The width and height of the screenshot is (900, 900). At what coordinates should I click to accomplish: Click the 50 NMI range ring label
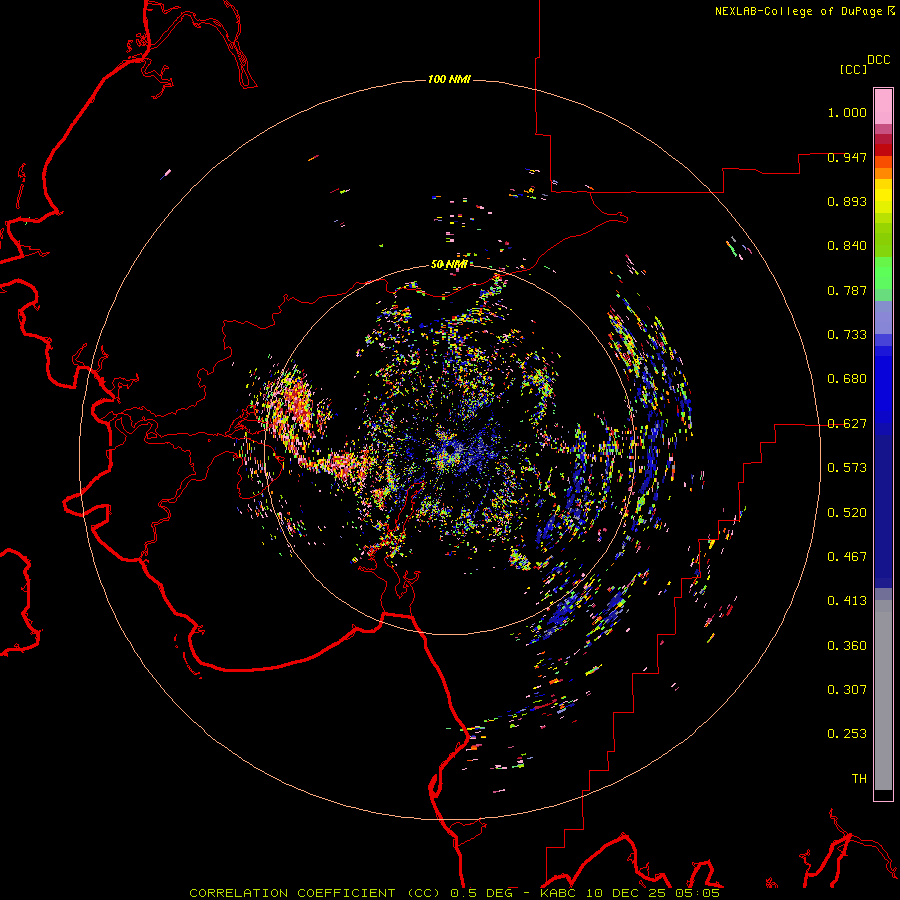coord(449,264)
